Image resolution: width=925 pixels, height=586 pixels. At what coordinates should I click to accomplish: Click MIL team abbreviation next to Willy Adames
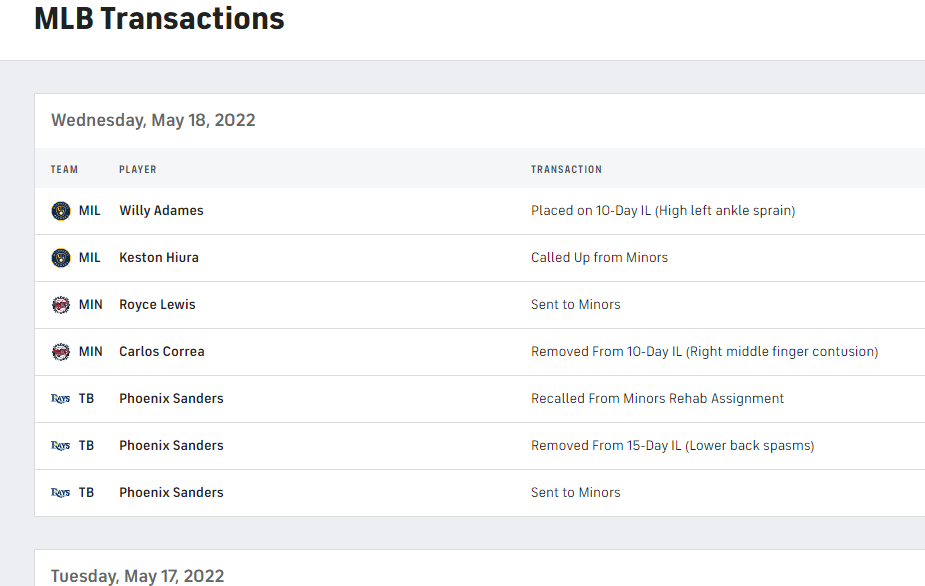tap(90, 211)
